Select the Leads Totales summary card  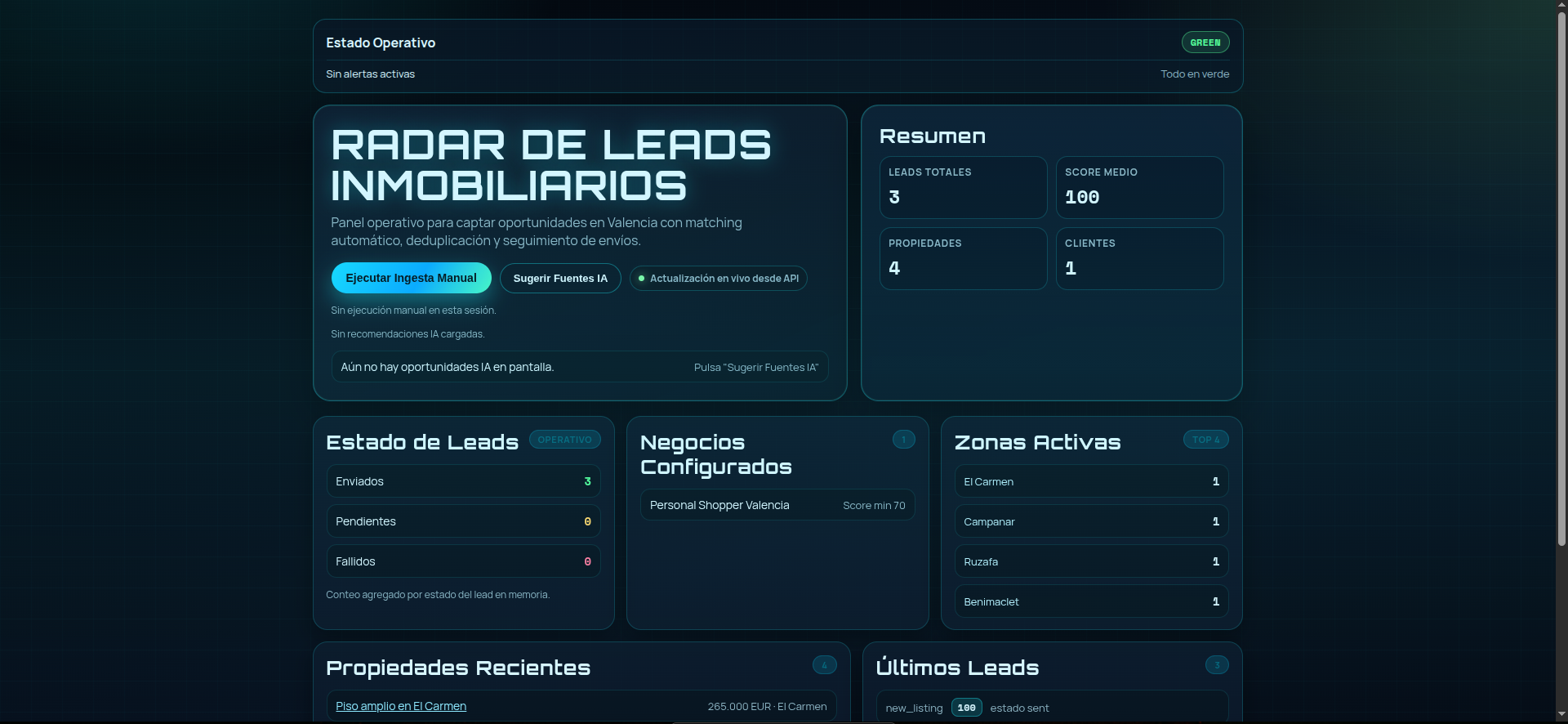(963, 187)
